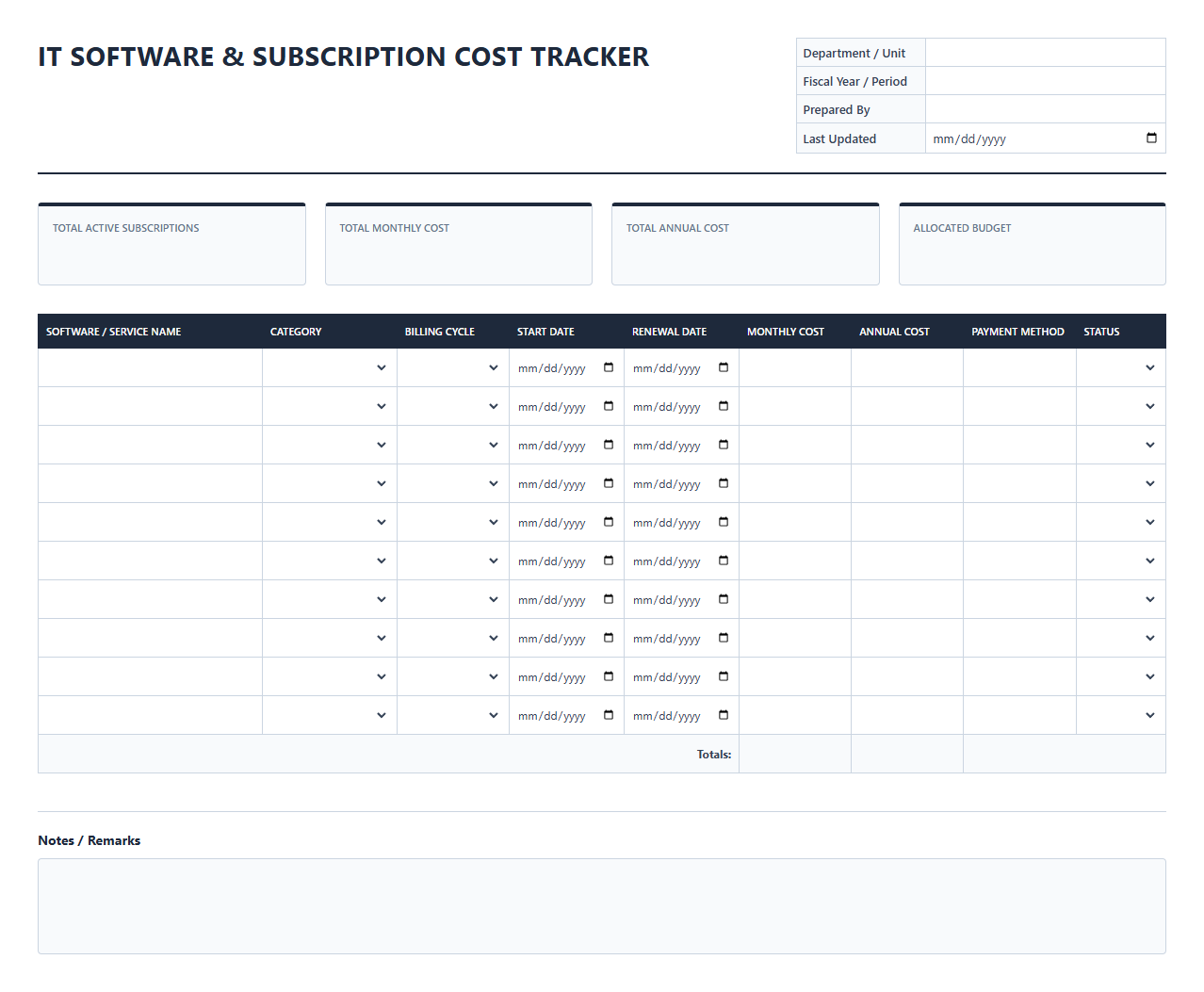Click Software / Service Name cell in first row
Viewport: 1204px width, 992px height.
pos(150,367)
